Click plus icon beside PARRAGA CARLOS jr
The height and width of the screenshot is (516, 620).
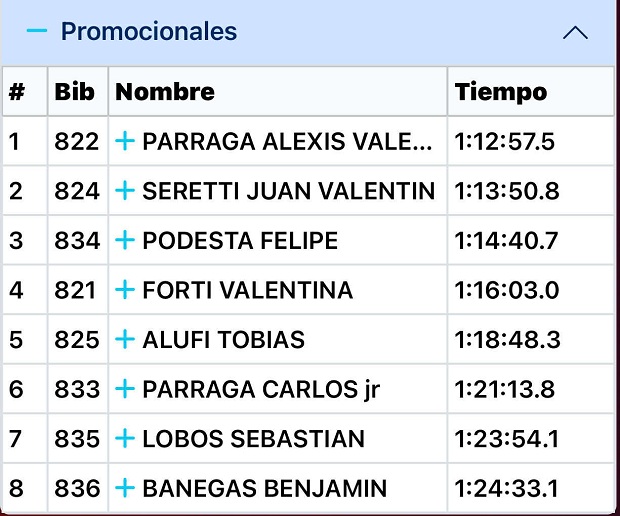point(125,389)
